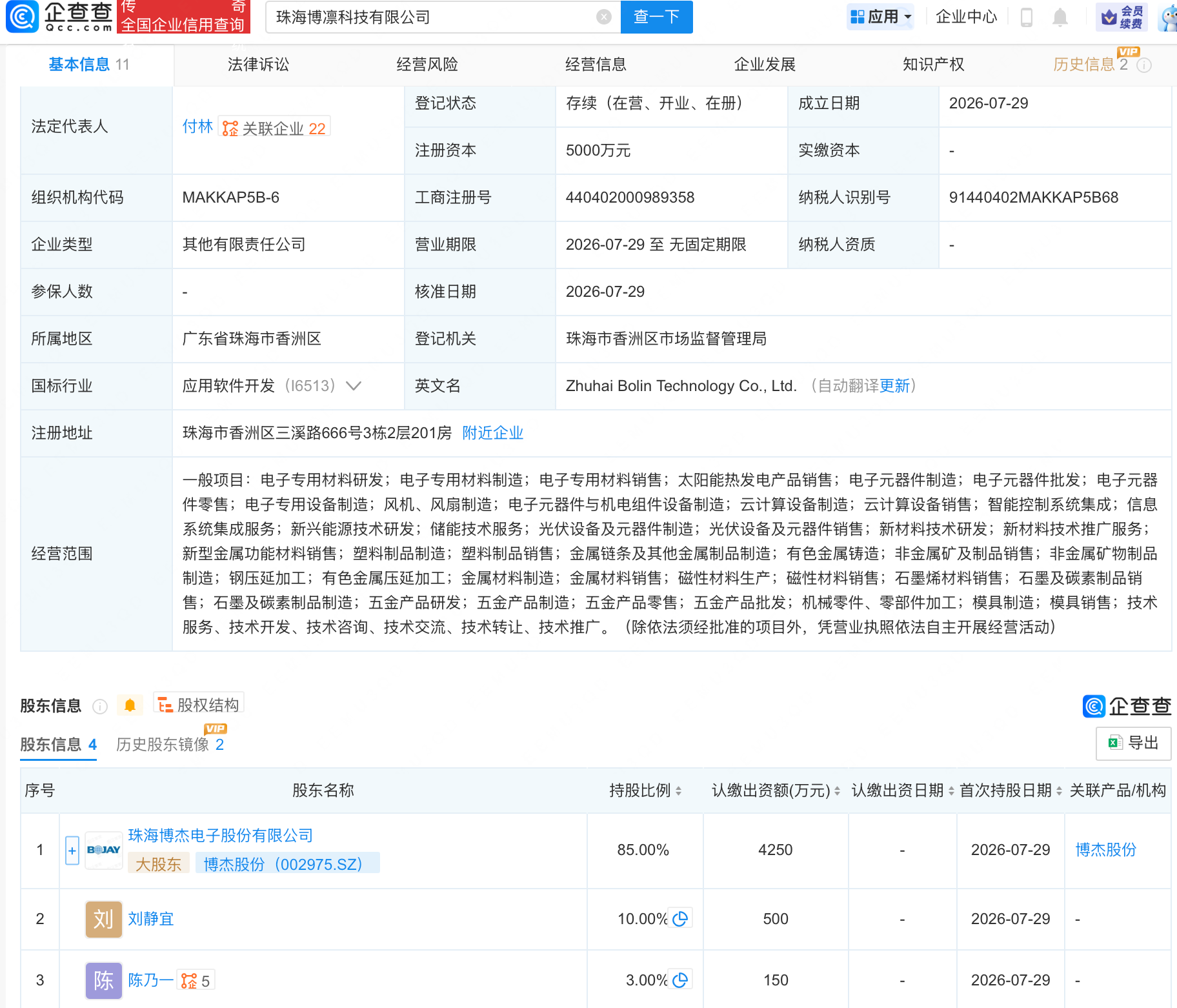The height and width of the screenshot is (1008, 1177).
Task: Switch to the 经营信息 tab
Action: (x=596, y=65)
